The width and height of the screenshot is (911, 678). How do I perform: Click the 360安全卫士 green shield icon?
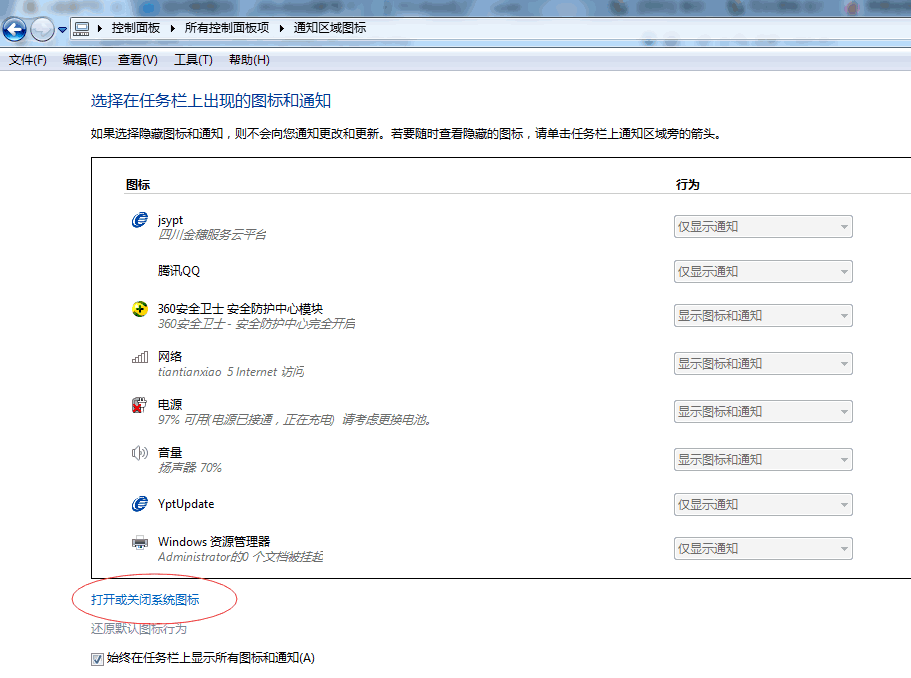139,309
